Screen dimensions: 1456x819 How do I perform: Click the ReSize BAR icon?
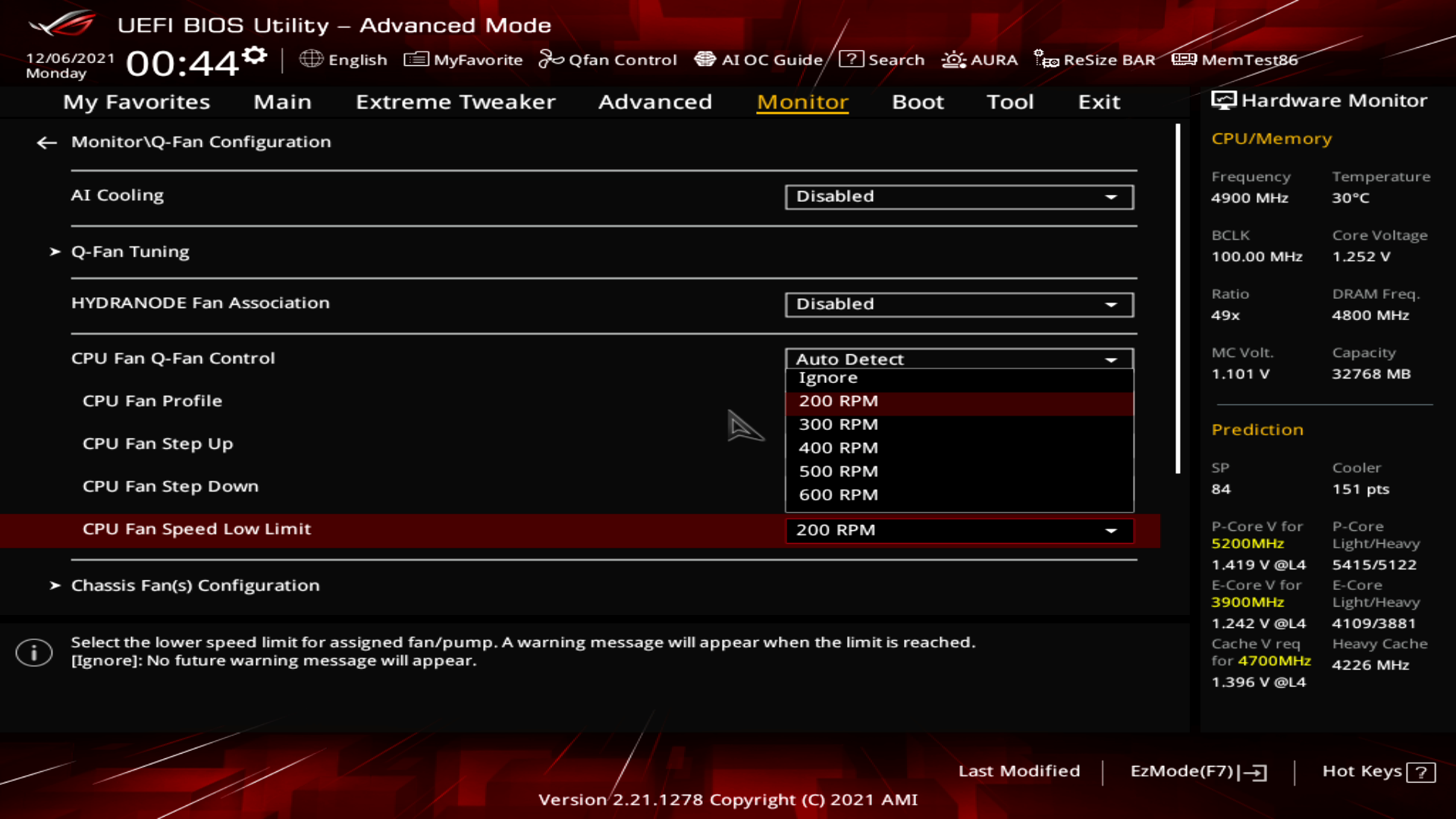click(x=1046, y=59)
